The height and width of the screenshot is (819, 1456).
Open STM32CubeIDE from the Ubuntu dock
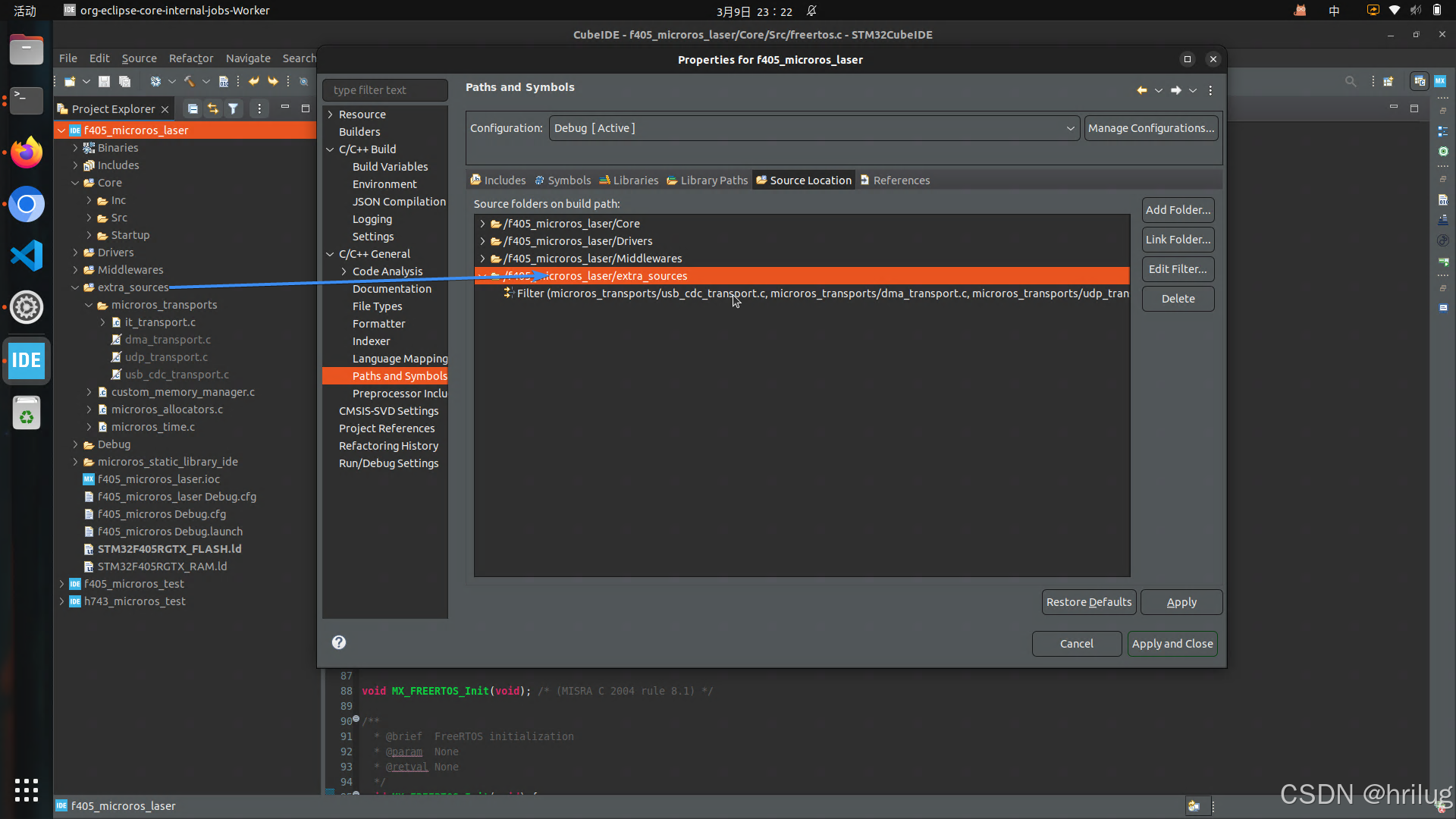click(x=27, y=360)
